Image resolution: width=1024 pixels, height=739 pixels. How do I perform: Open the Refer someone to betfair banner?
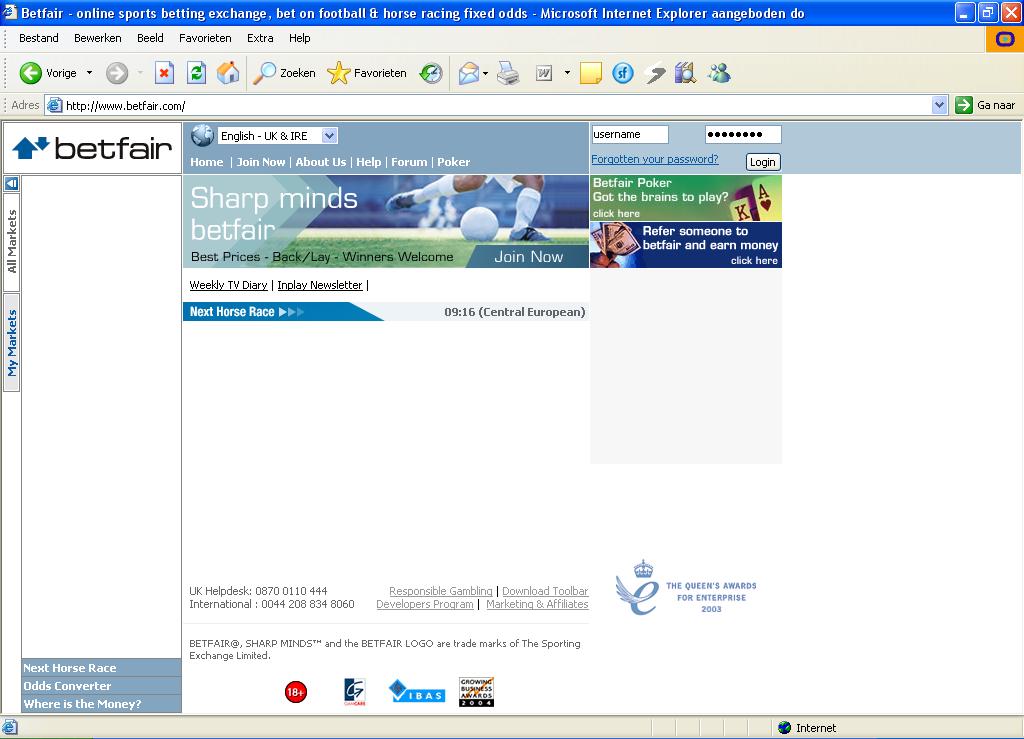pyautogui.click(x=686, y=245)
